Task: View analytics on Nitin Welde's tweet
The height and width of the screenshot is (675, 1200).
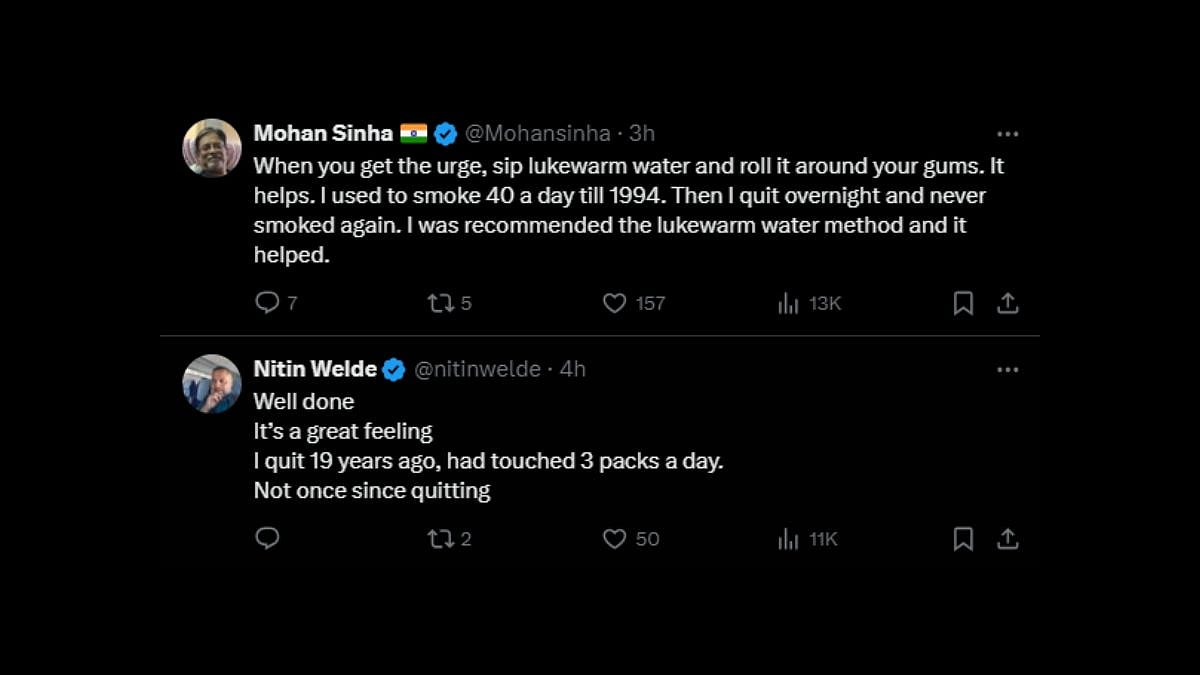Action: coord(788,539)
